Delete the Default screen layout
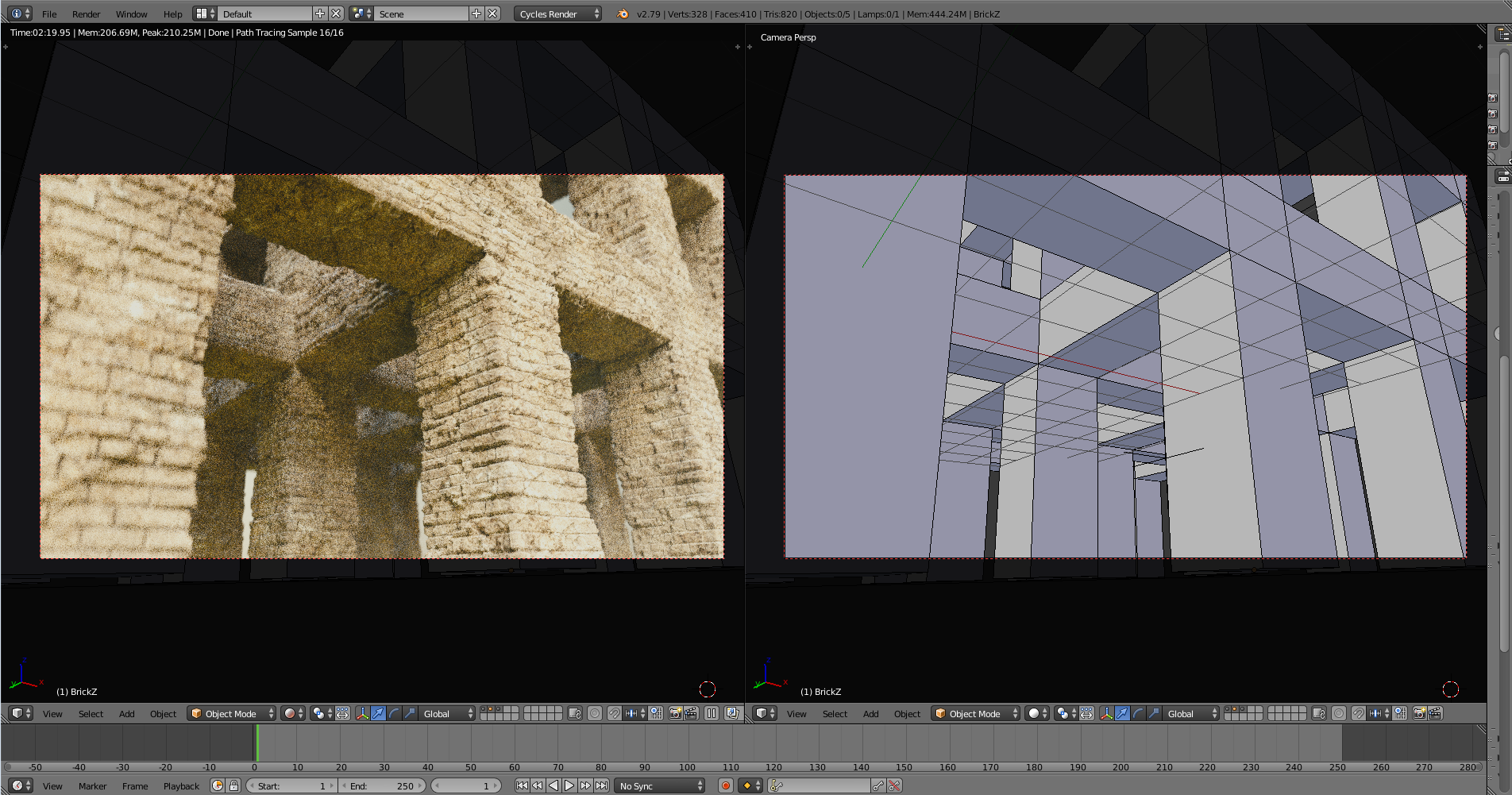Screen dimensions: 1512x795 pyautogui.click(x=336, y=14)
